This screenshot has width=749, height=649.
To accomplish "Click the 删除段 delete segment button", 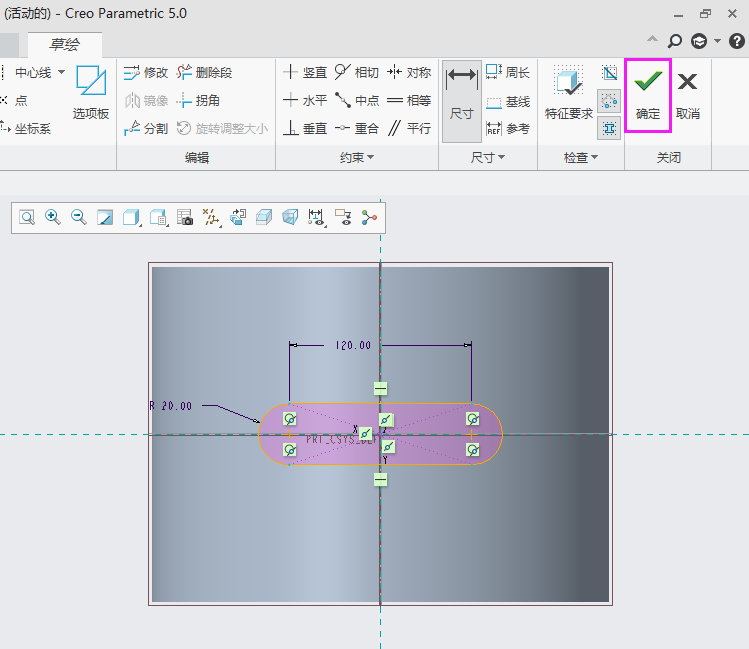I will click(x=204, y=72).
